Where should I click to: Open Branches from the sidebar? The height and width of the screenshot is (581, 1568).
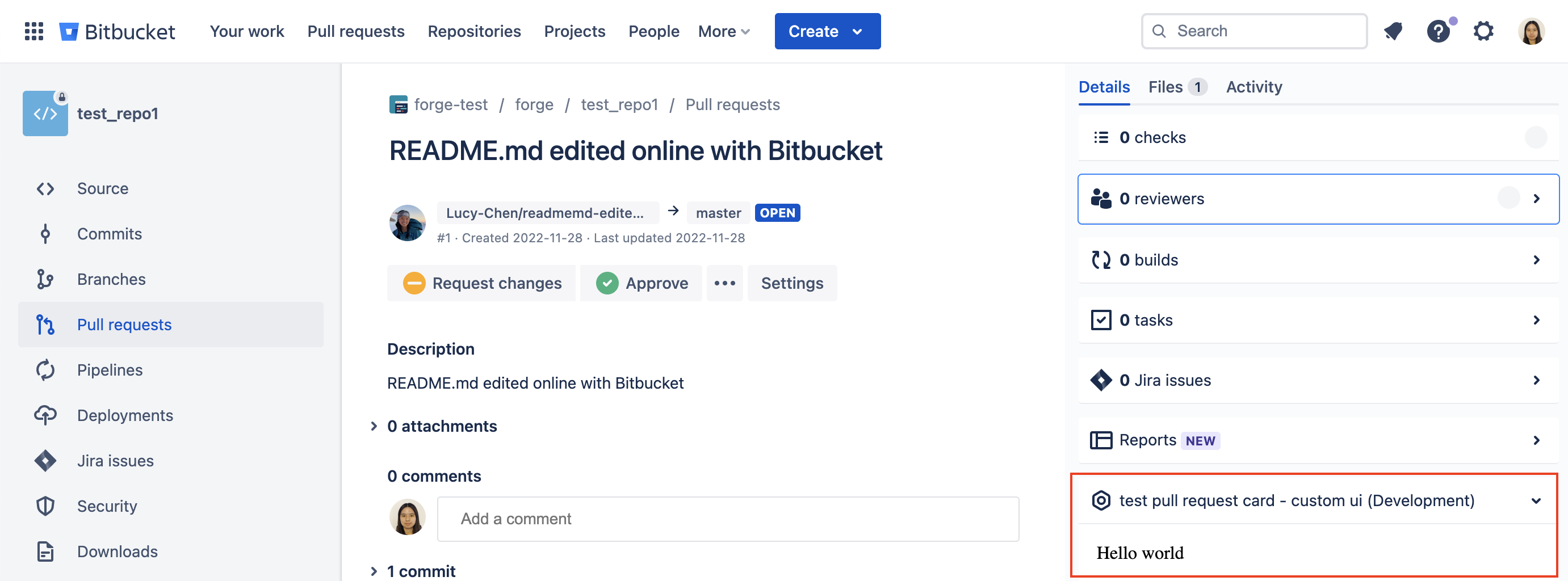[x=111, y=279]
